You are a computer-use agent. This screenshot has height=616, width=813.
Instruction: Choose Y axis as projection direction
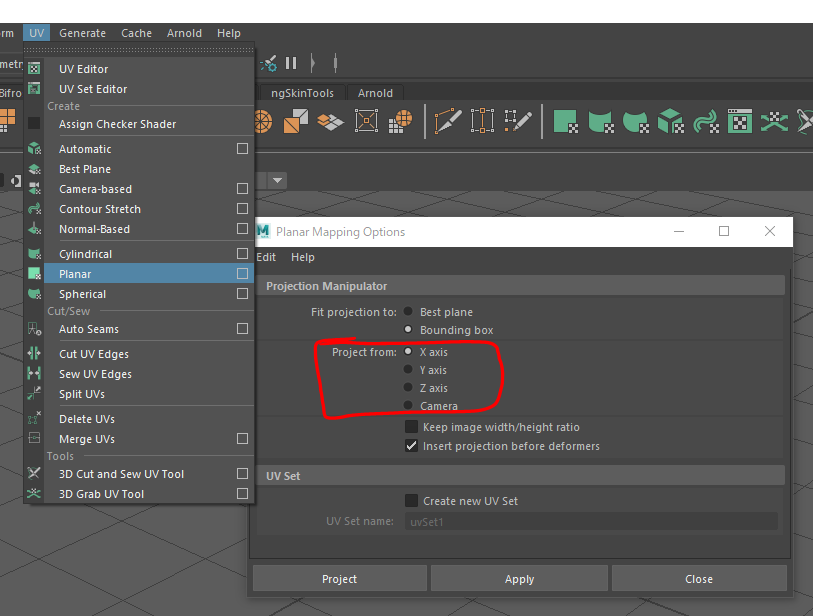pos(408,370)
